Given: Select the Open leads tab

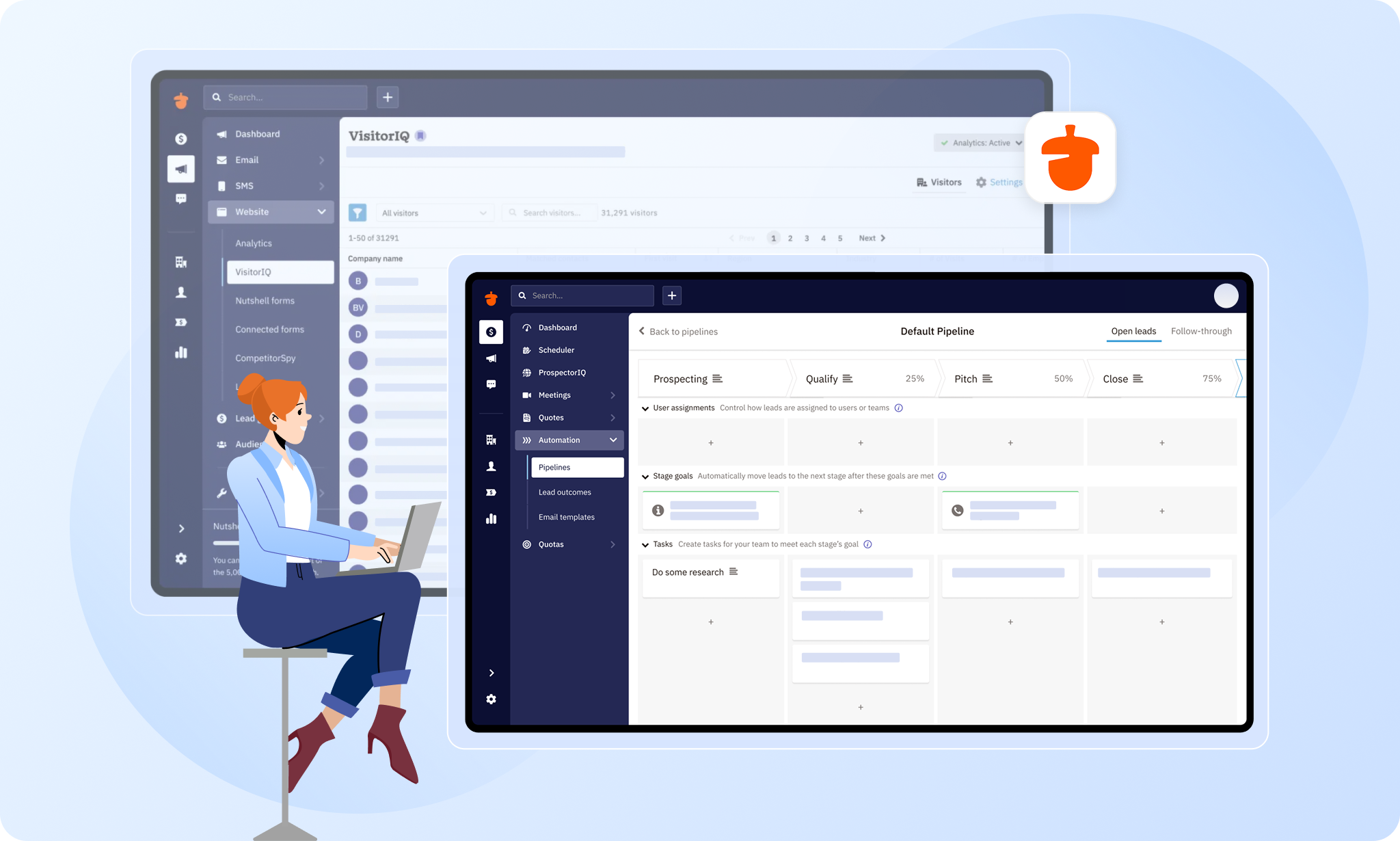Looking at the screenshot, I should point(1133,331).
